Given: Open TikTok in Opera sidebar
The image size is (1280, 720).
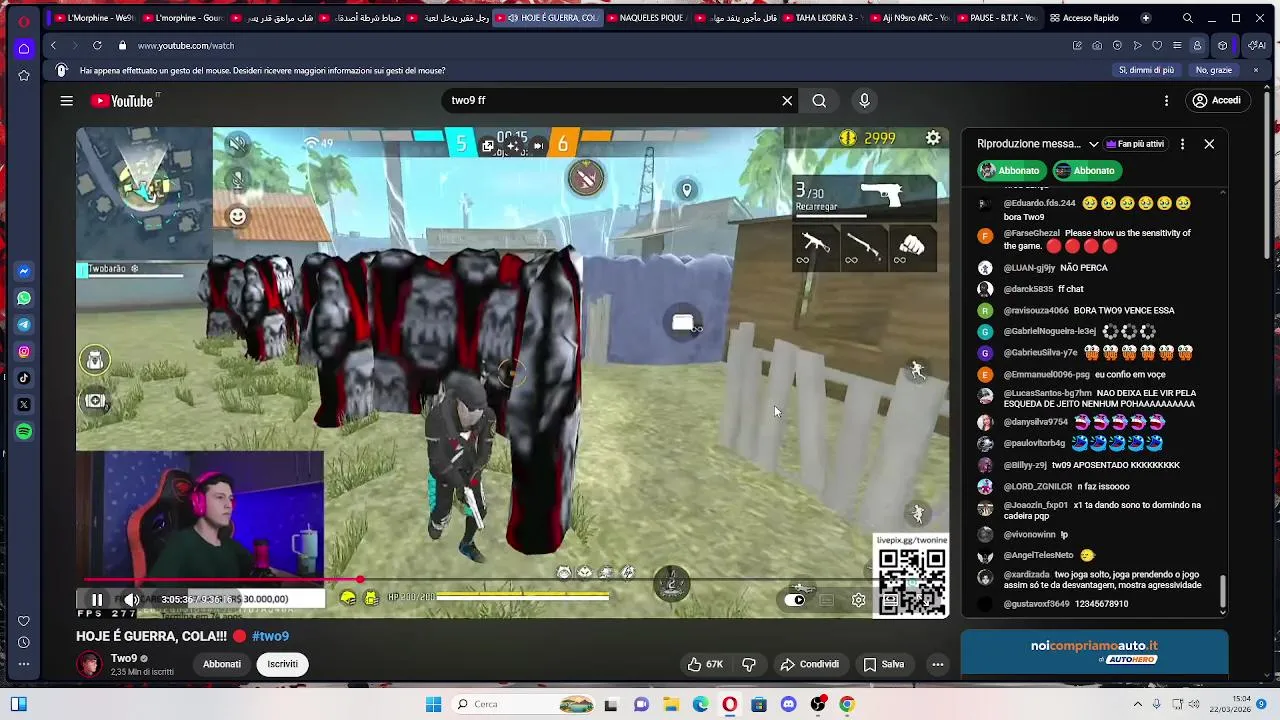Looking at the screenshot, I should click(x=24, y=378).
